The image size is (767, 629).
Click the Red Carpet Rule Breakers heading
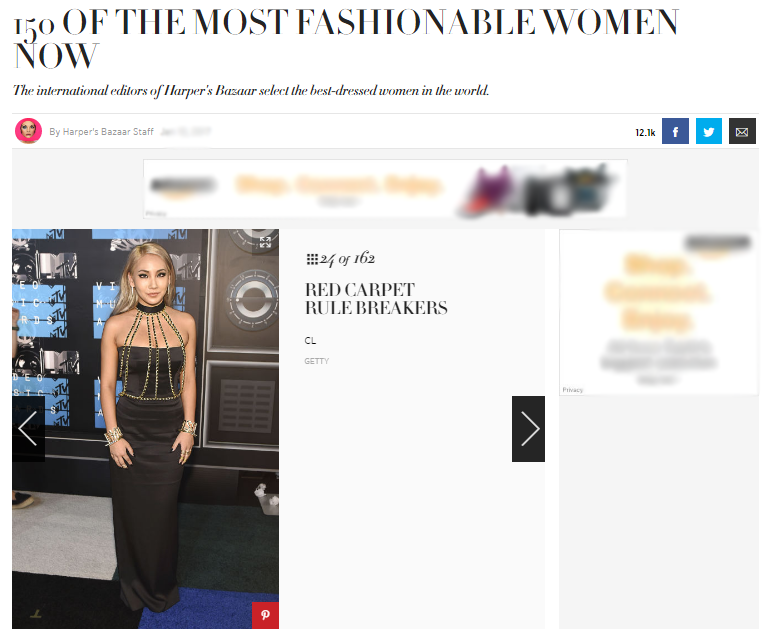coord(376,299)
